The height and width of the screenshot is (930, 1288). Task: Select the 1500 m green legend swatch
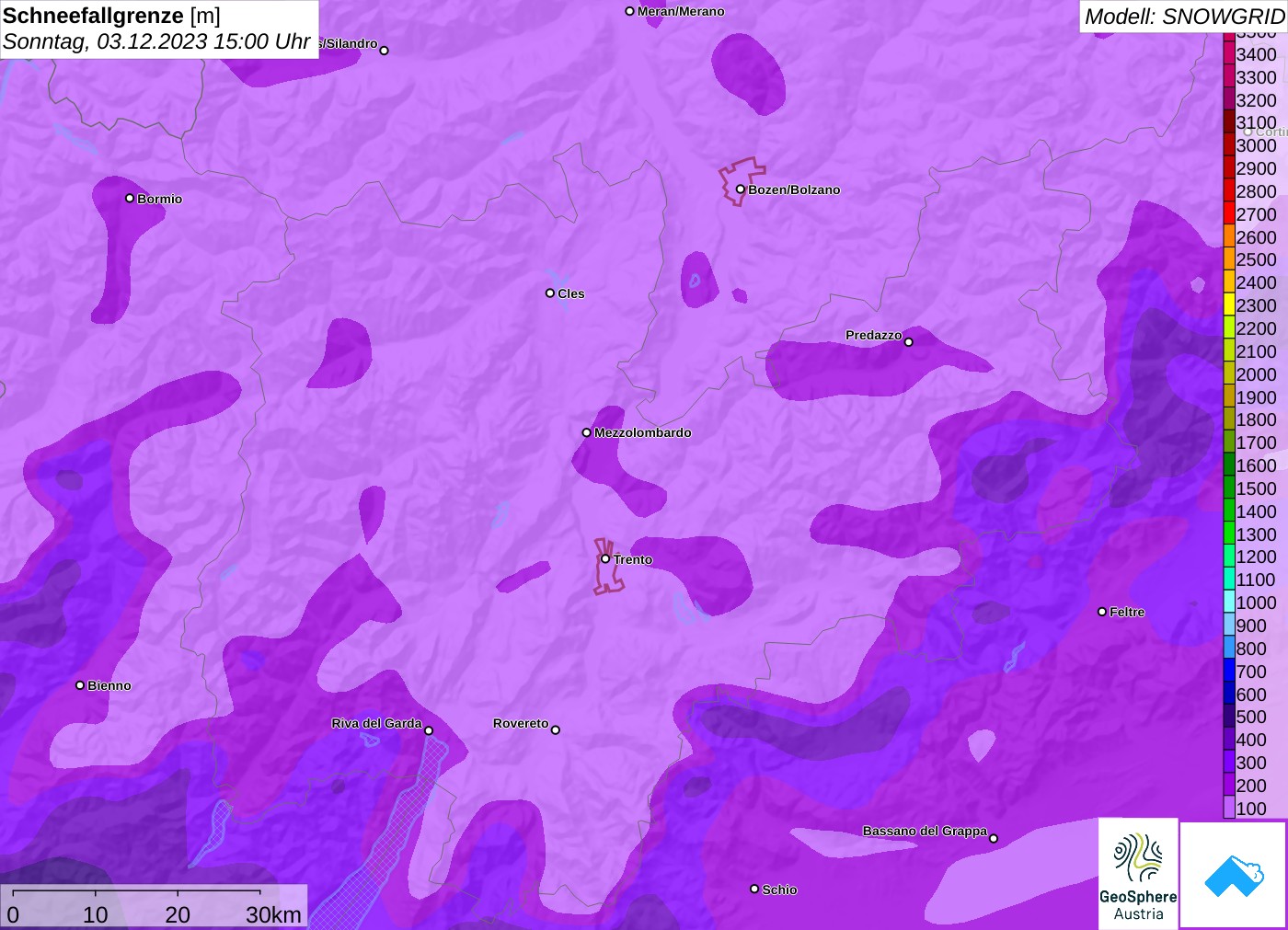pyautogui.click(x=1229, y=488)
